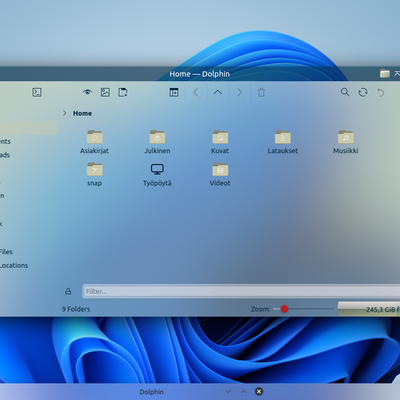Open the terminal panel icon in toolbar
This screenshot has height=400, width=400.
pos(37,92)
